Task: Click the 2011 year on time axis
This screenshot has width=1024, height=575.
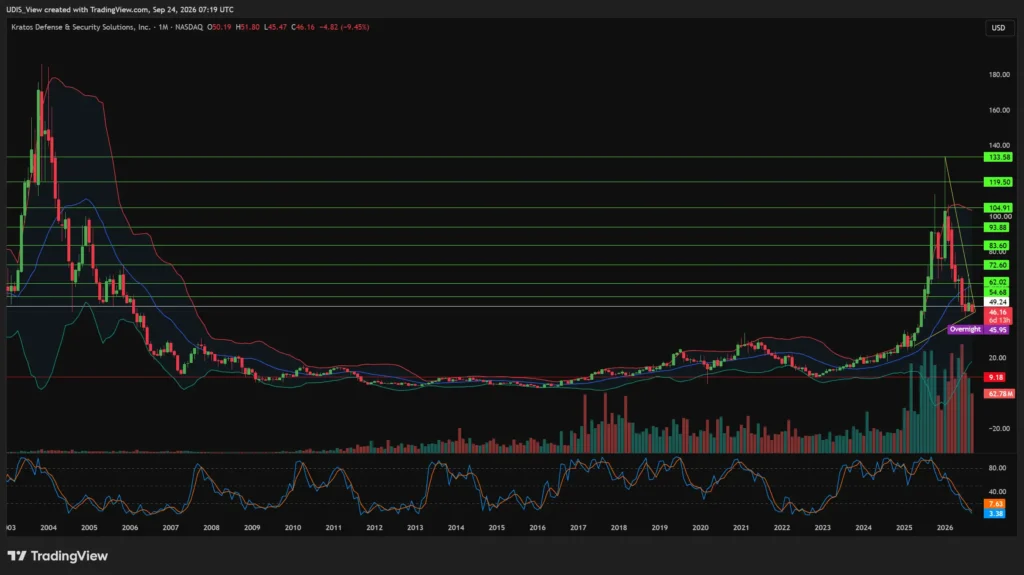Action: click(x=334, y=528)
